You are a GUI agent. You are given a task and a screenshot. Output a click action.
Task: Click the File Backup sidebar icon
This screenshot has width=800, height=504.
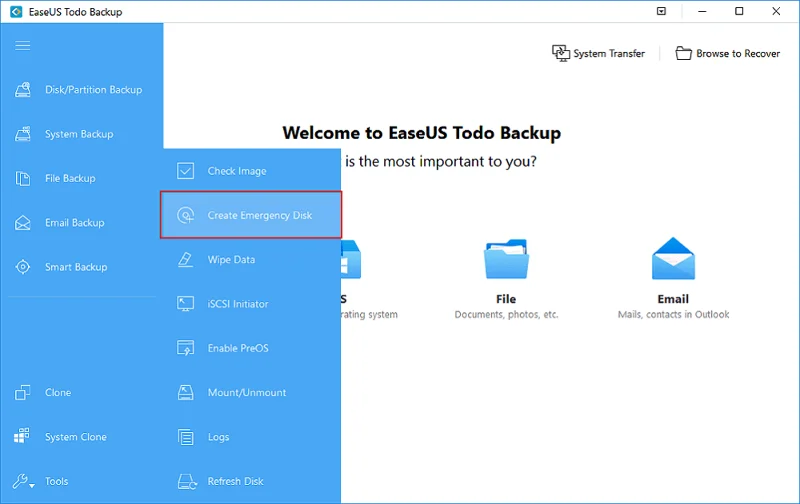[23, 178]
